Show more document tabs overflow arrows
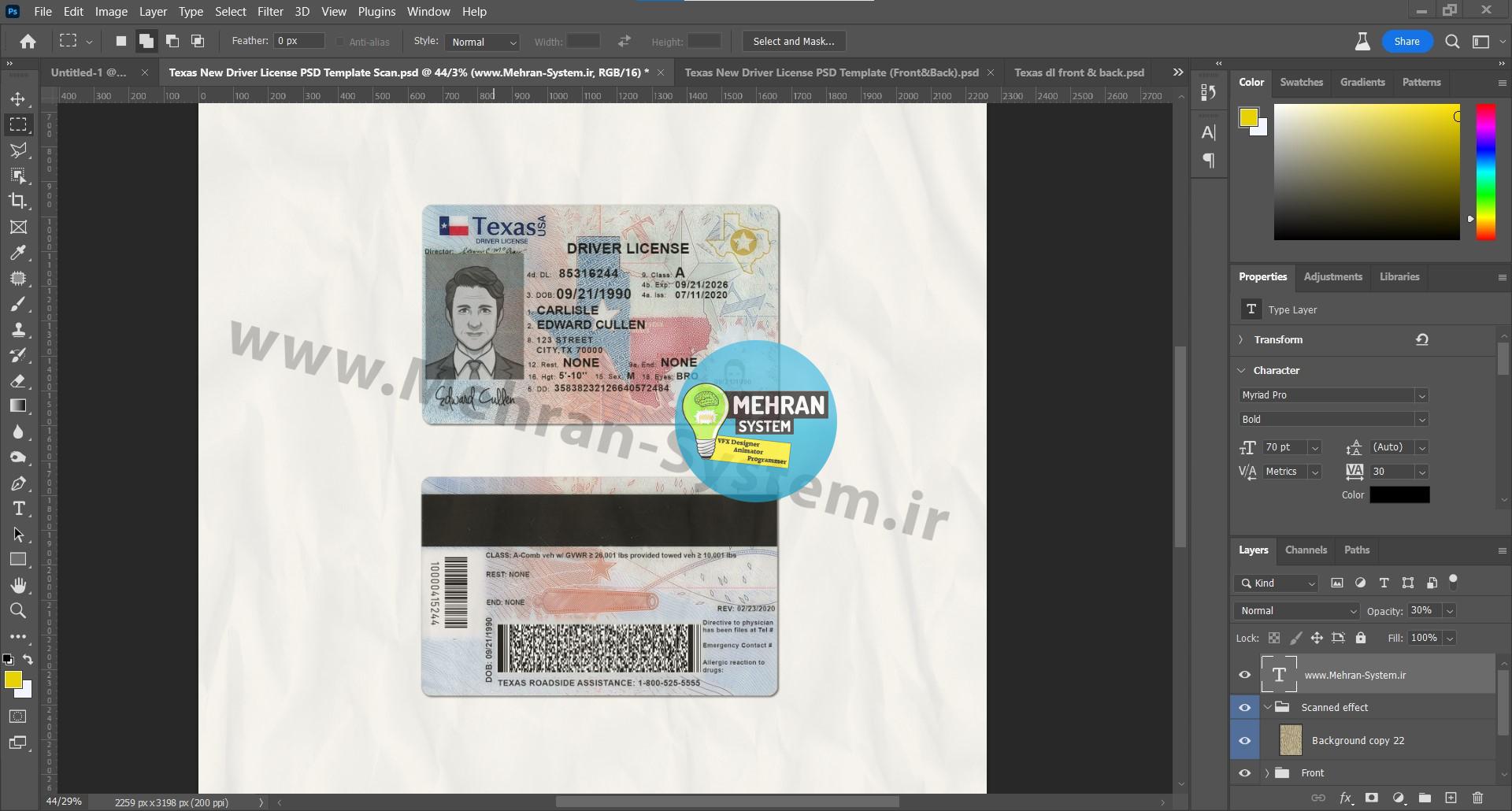 tap(1178, 72)
